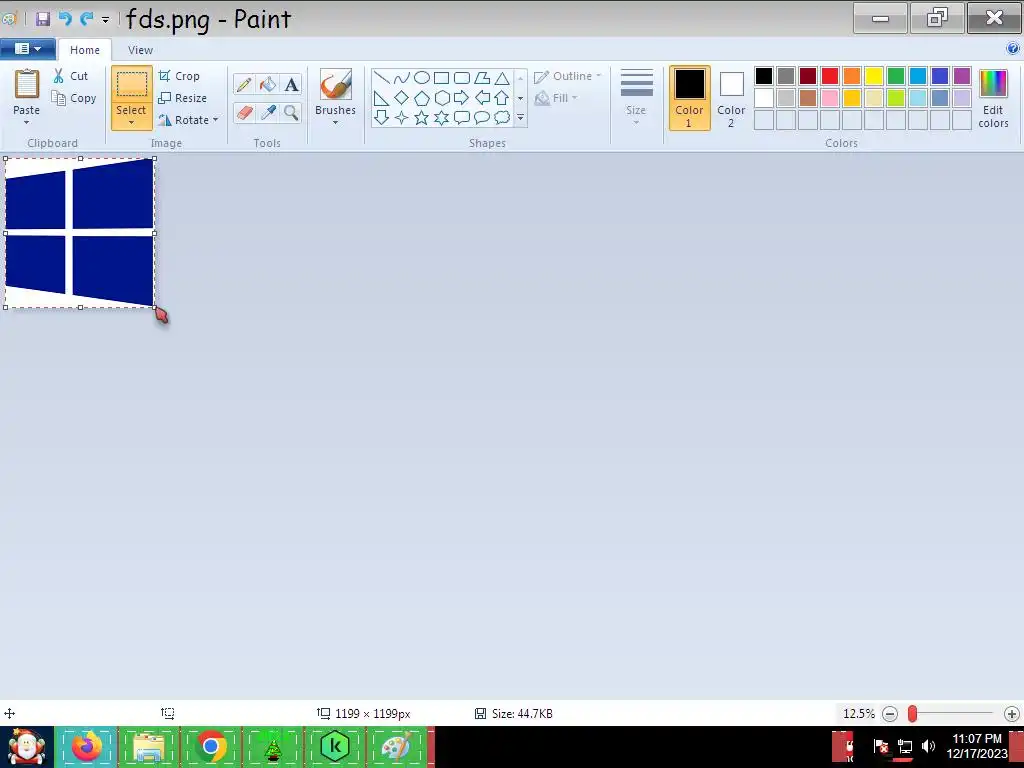Choose the Up arrow shape
Image resolution: width=1024 pixels, height=768 pixels.
point(502,98)
